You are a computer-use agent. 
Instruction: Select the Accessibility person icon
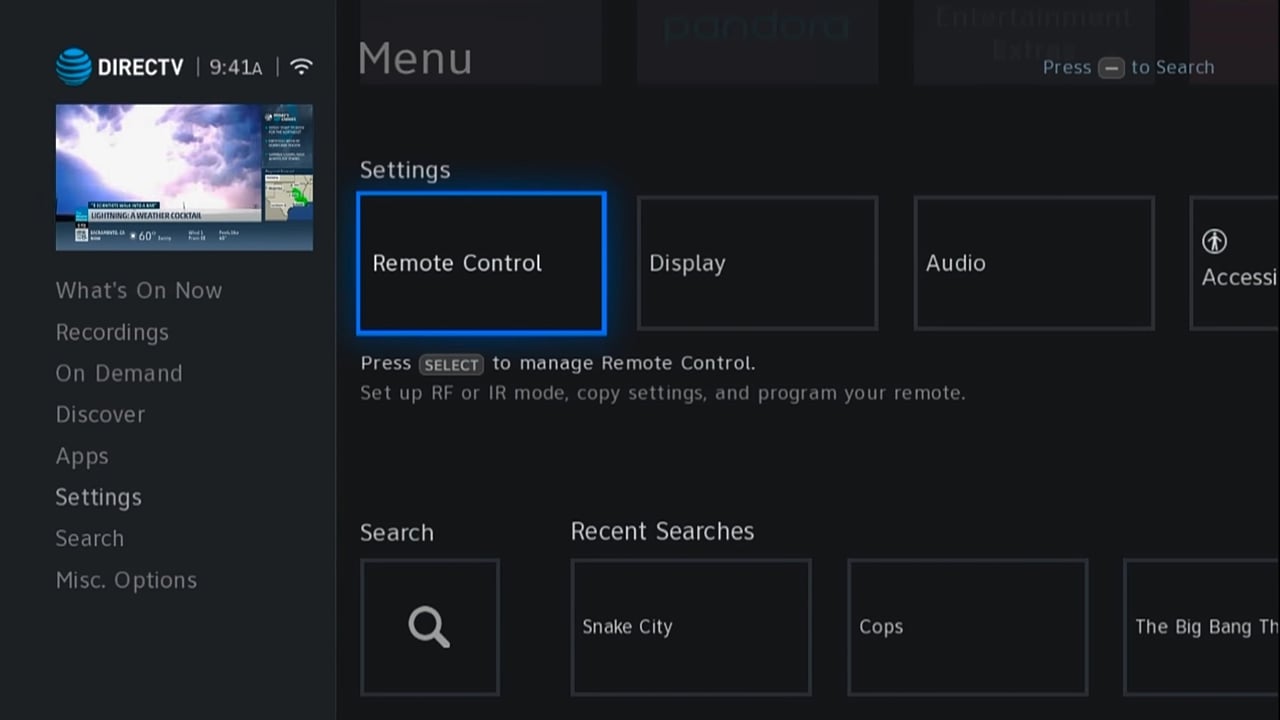tap(1213, 242)
